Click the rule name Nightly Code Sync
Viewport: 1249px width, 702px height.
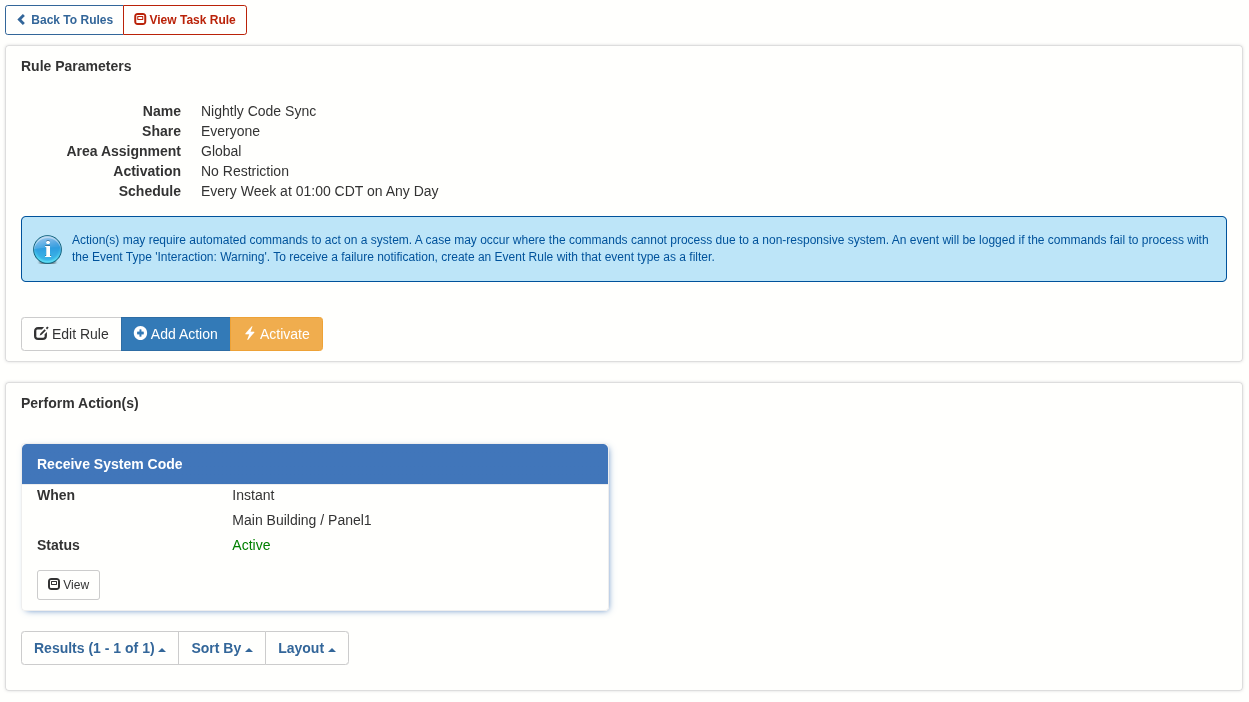(x=258, y=111)
